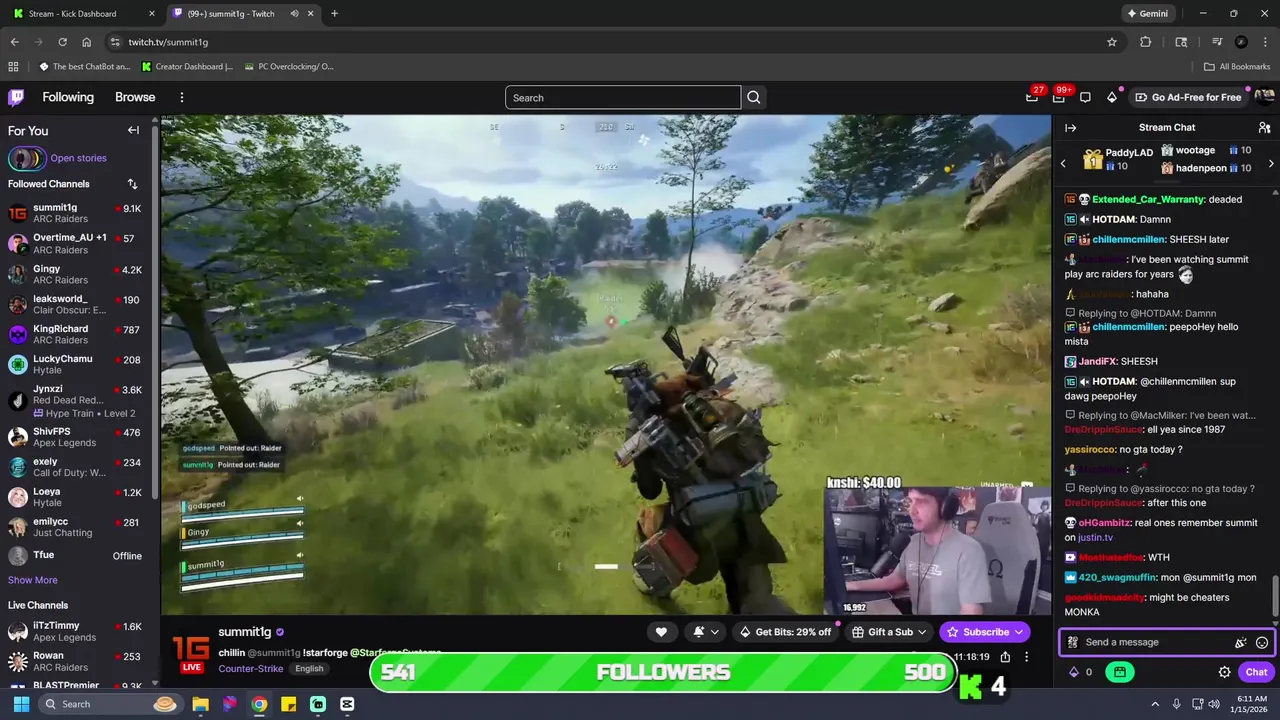Open the celebration Power-ups icon in chat input
Screen dimensions: 1280x720
pos(1240,643)
